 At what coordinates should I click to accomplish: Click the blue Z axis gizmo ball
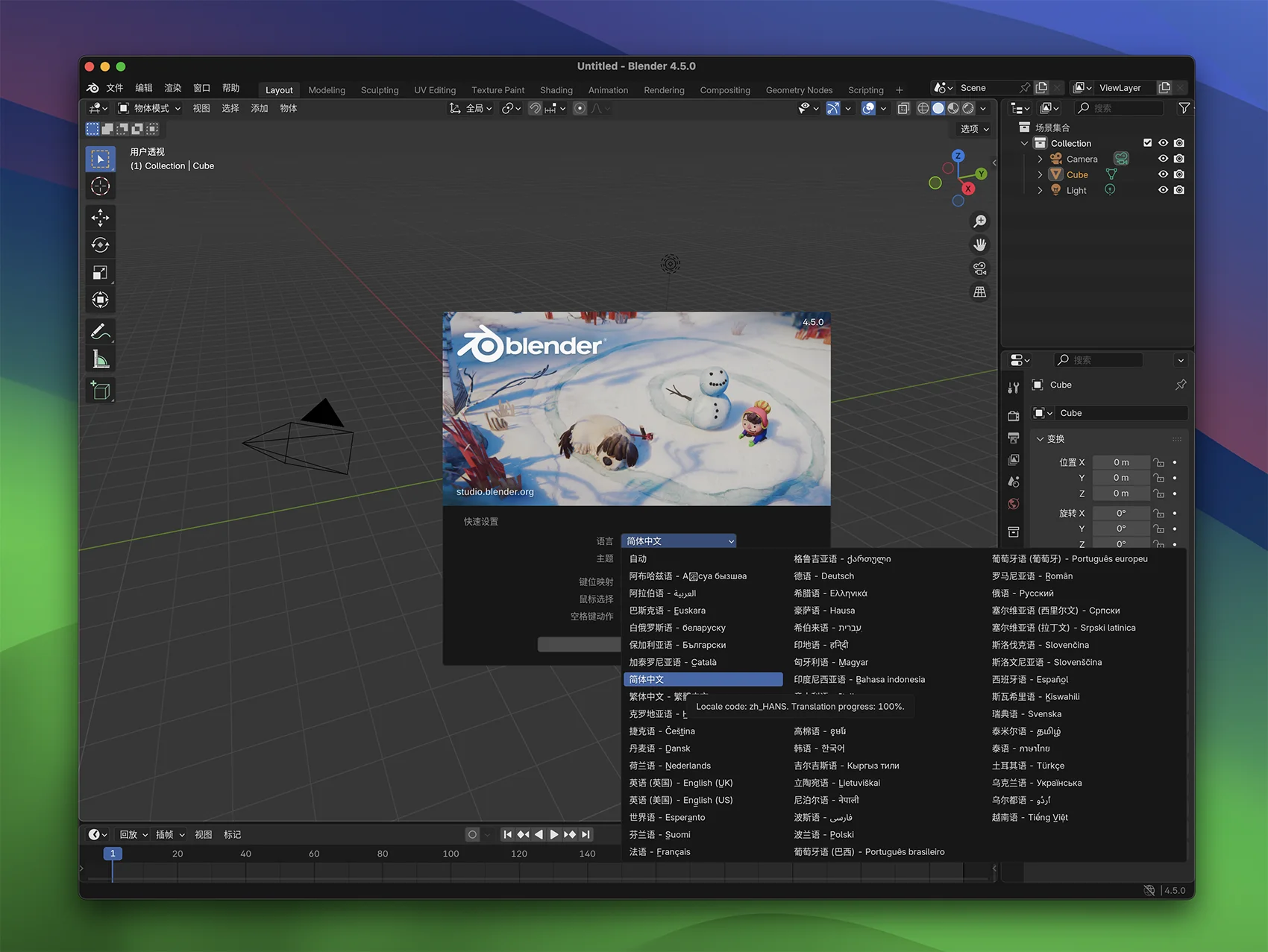click(x=958, y=156)
